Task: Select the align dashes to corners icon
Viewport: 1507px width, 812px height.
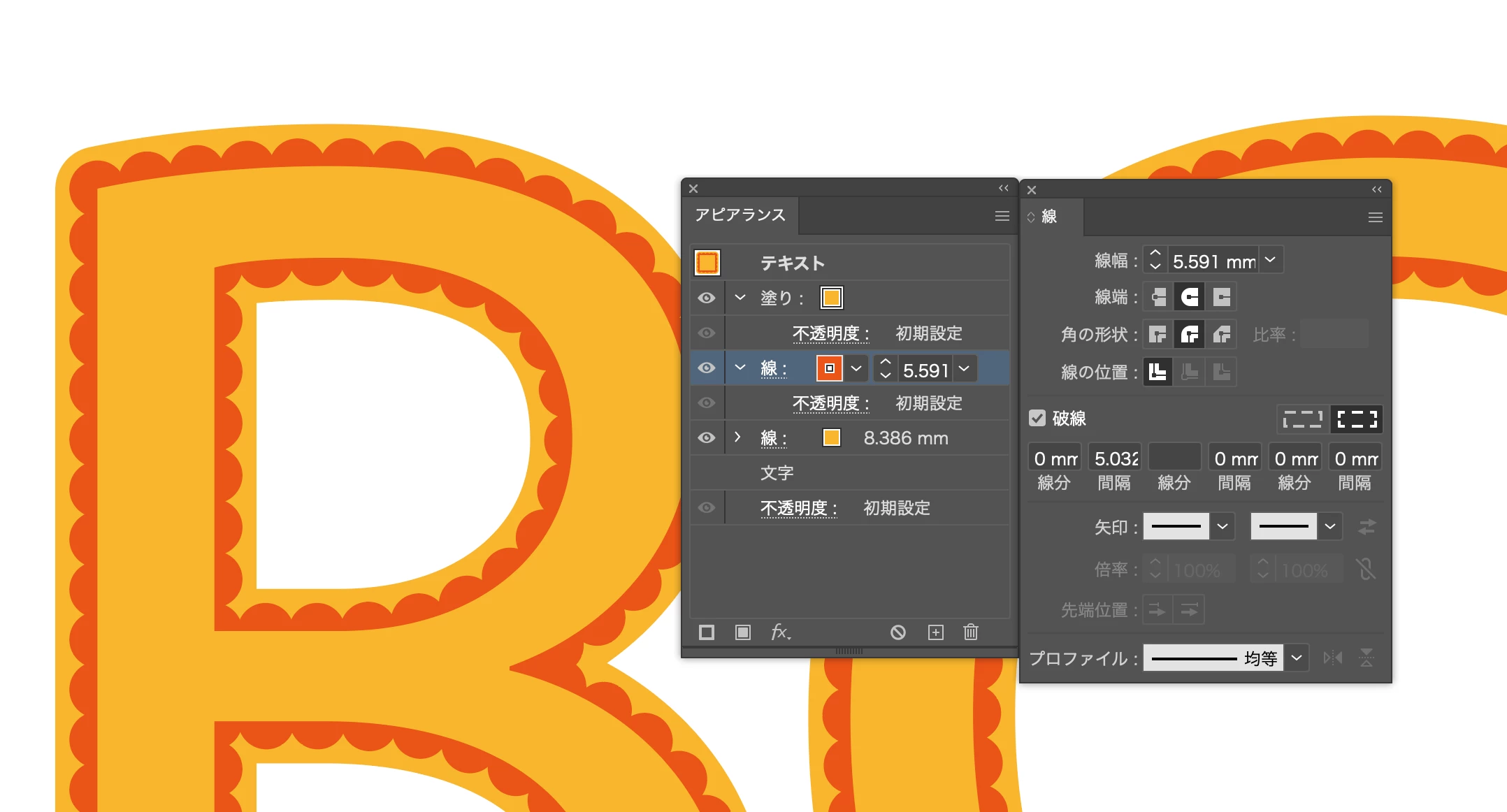Action: coord(1356,419)
